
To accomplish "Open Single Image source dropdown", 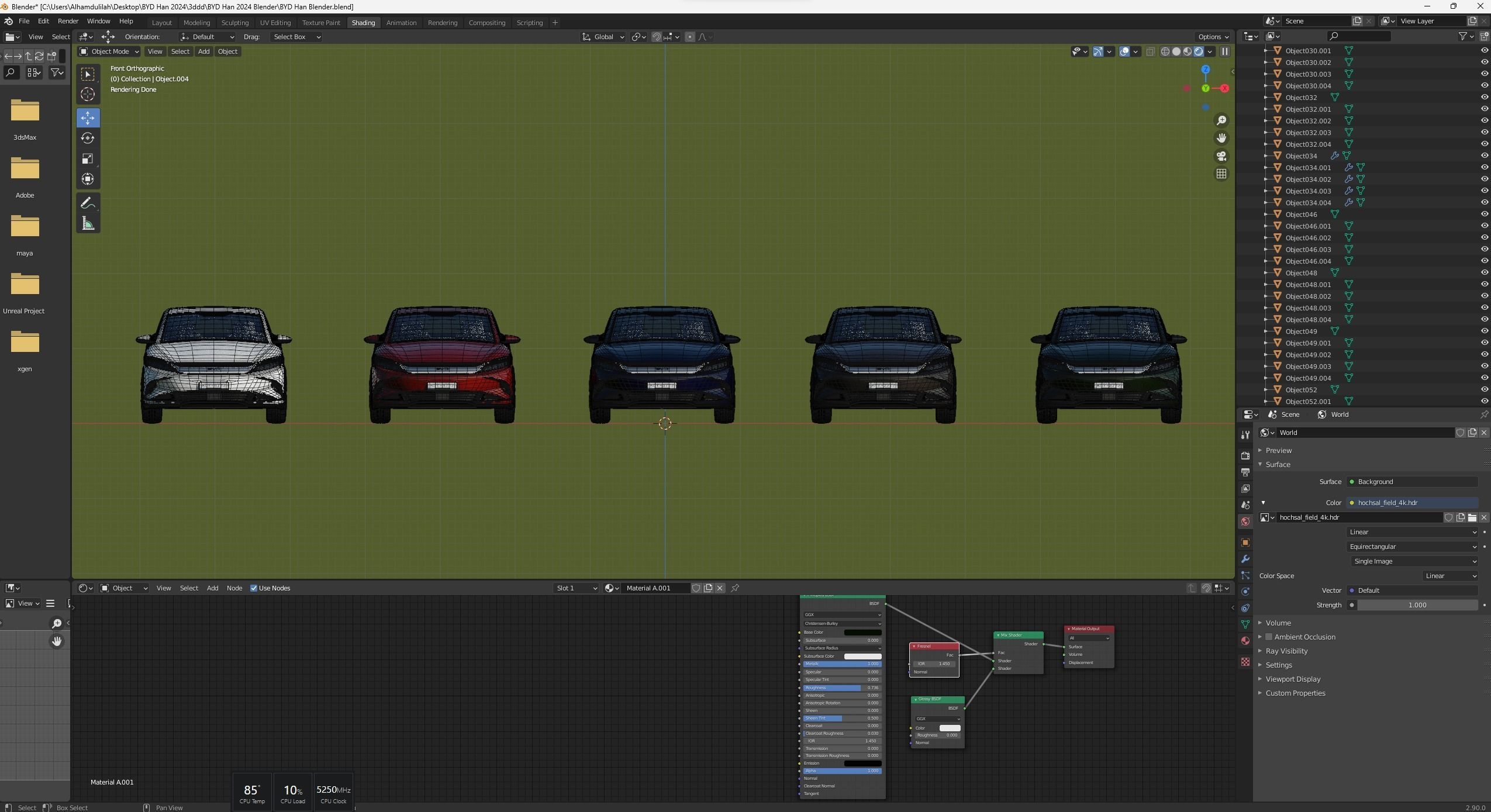I will click(x=1414, y=561).
